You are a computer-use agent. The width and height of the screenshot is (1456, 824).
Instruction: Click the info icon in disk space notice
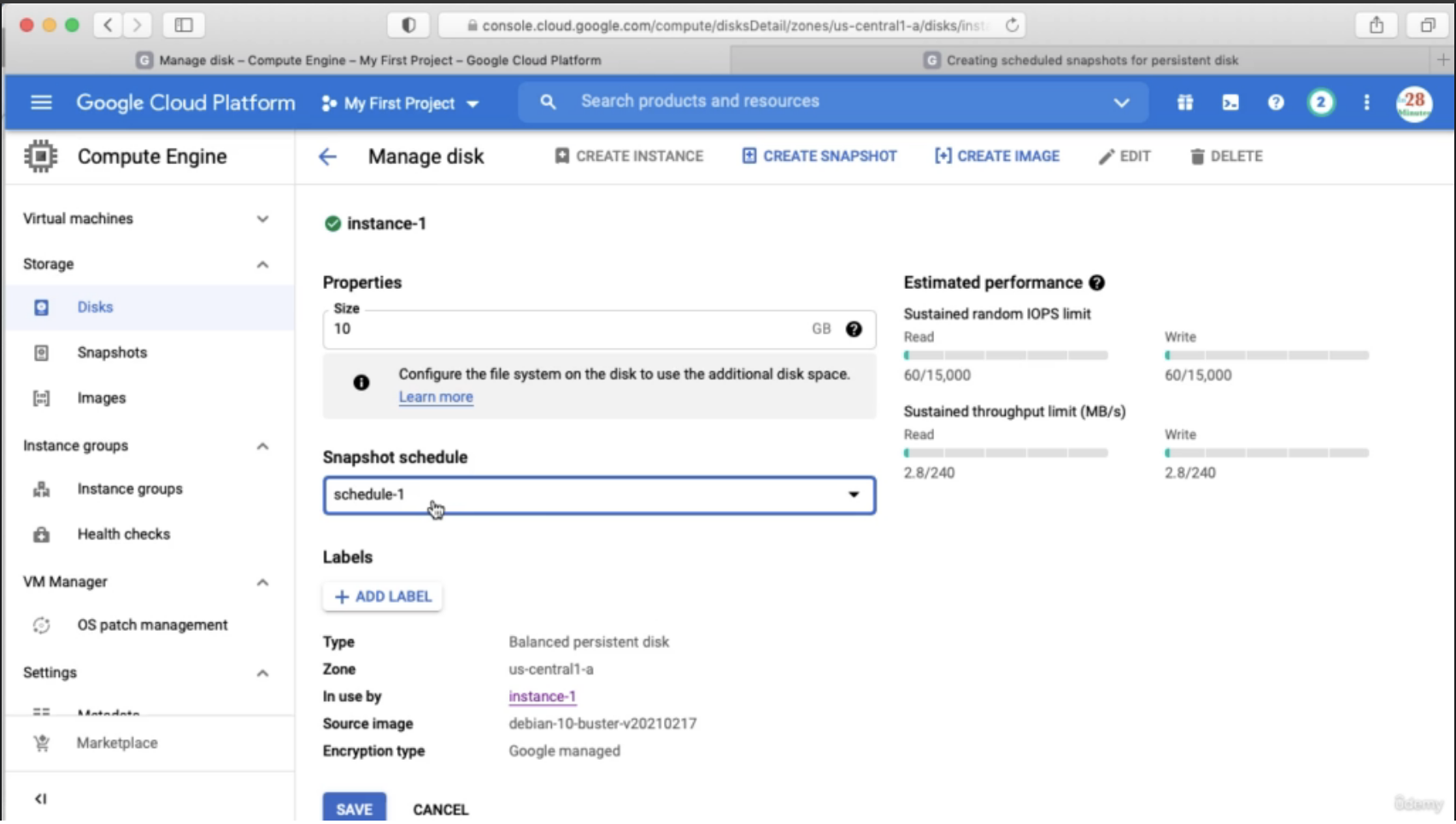[361, 383]
